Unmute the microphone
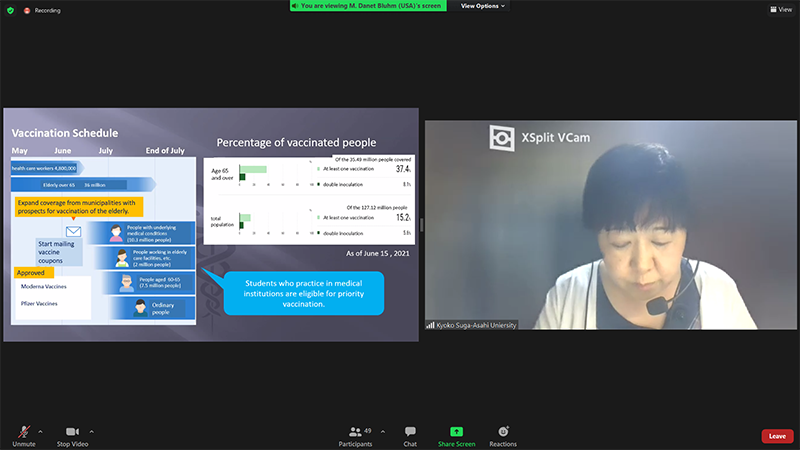The width and height of the screenshot is (800, 450). click(23, 434)
